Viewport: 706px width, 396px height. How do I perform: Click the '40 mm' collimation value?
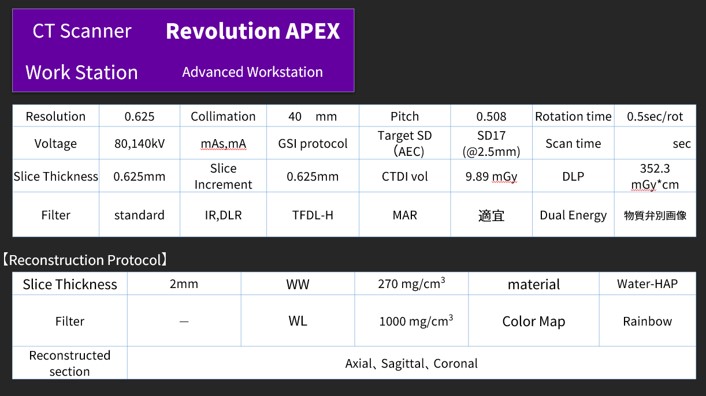(312, 116)
